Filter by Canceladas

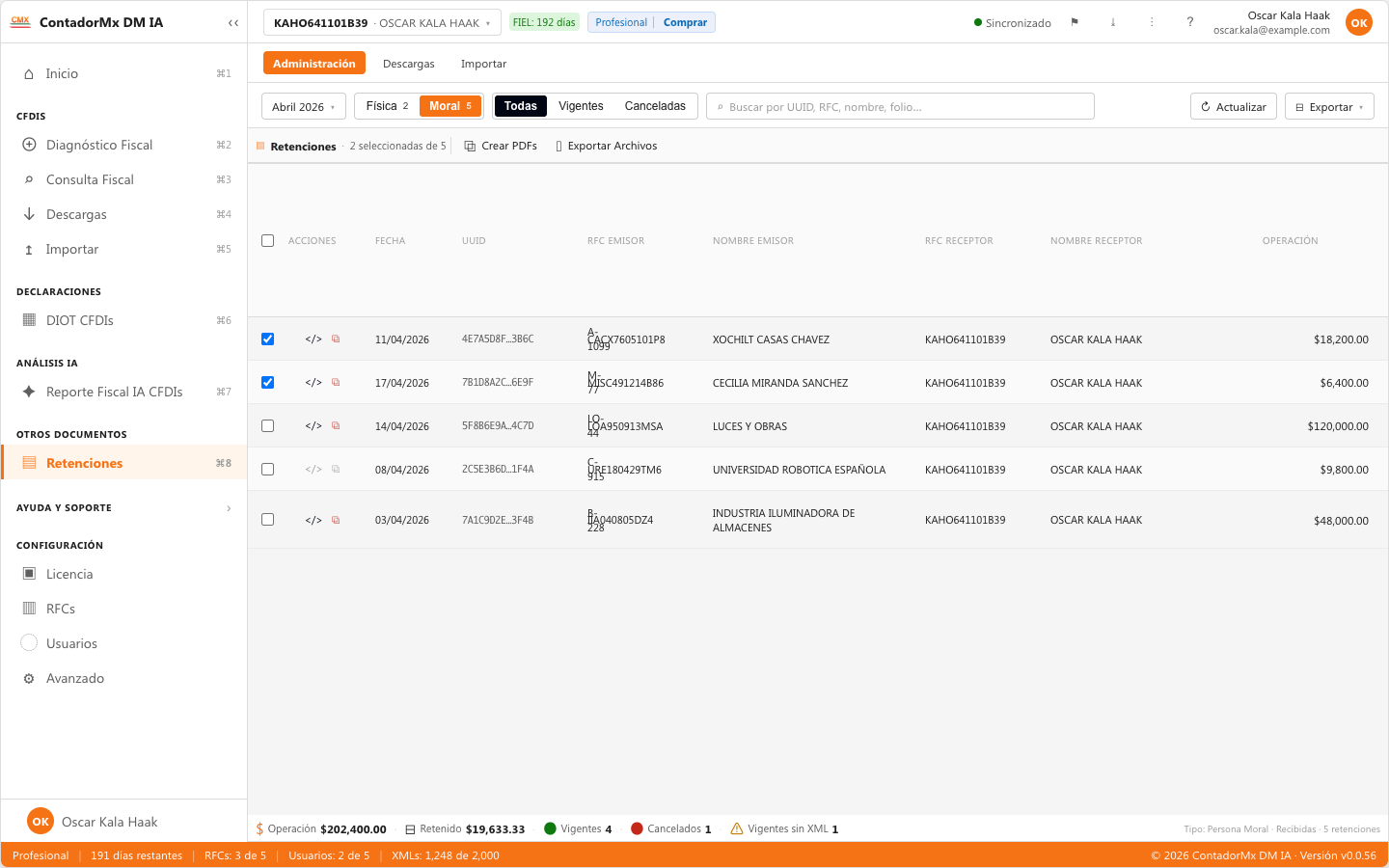[x=655, y=106]
